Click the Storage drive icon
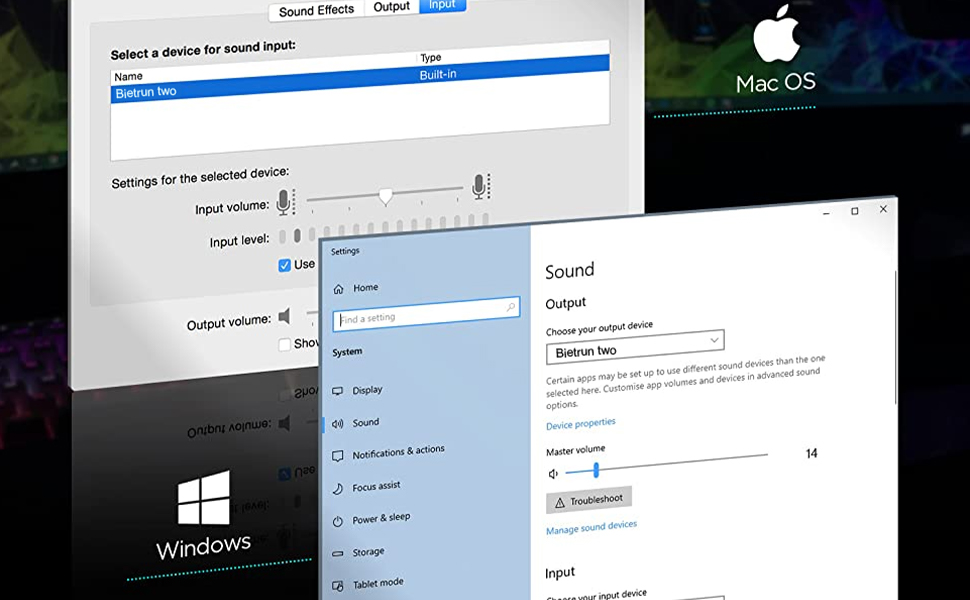 tap(338, 553)
